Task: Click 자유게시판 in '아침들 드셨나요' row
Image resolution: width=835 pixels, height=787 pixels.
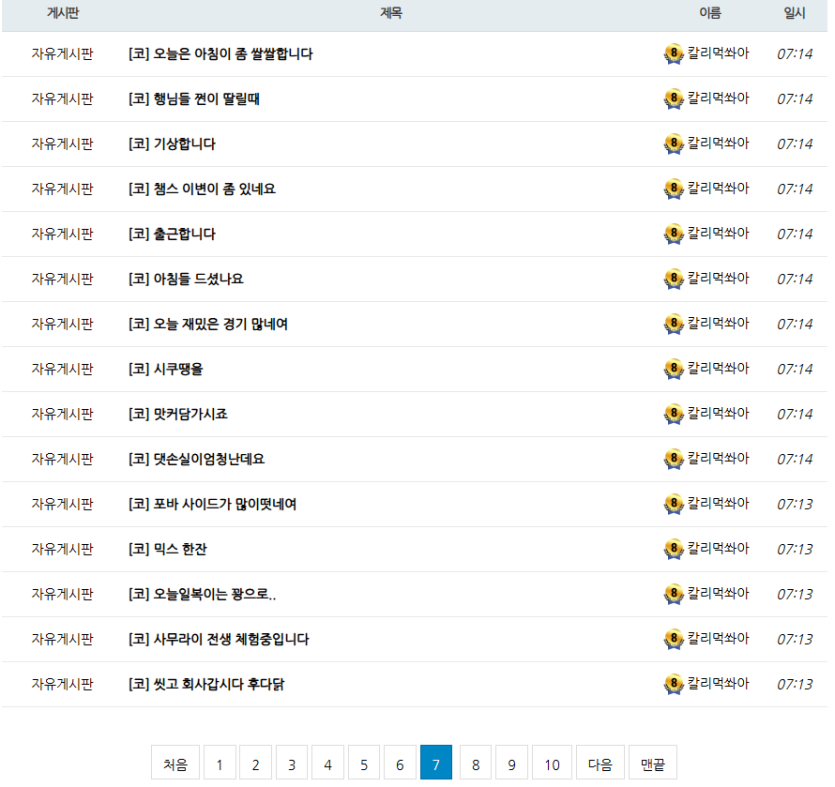Action: (62, 279)
